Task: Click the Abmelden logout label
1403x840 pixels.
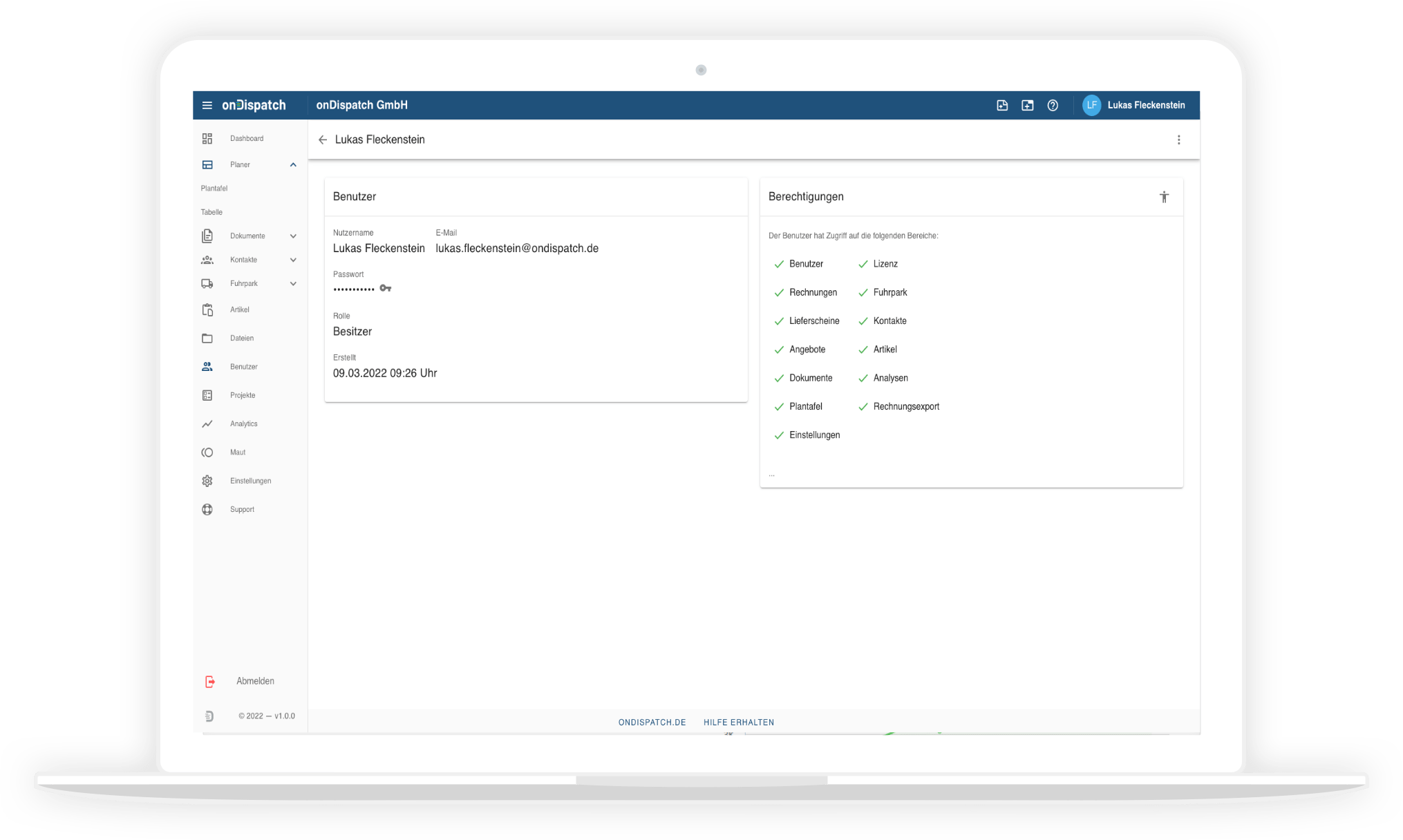Action: (255, 681)
